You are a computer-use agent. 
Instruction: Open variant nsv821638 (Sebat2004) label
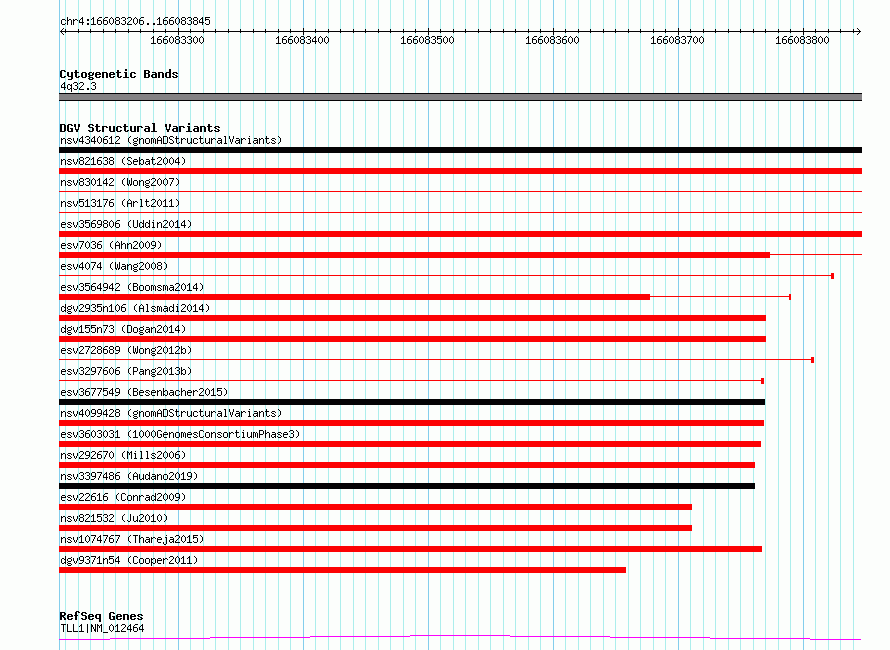(123, 161)
